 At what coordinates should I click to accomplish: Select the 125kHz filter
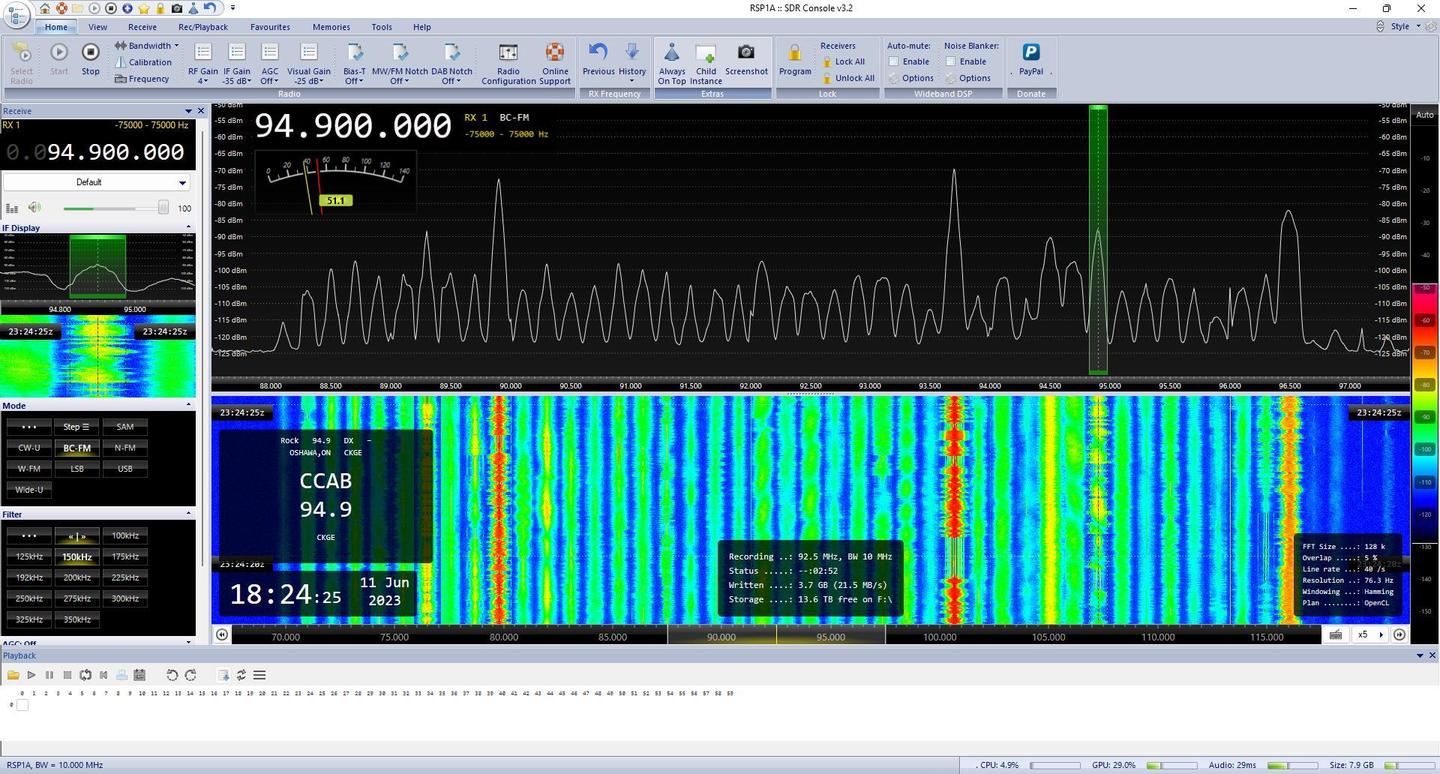pyautogui.click(x=29, y=556)
